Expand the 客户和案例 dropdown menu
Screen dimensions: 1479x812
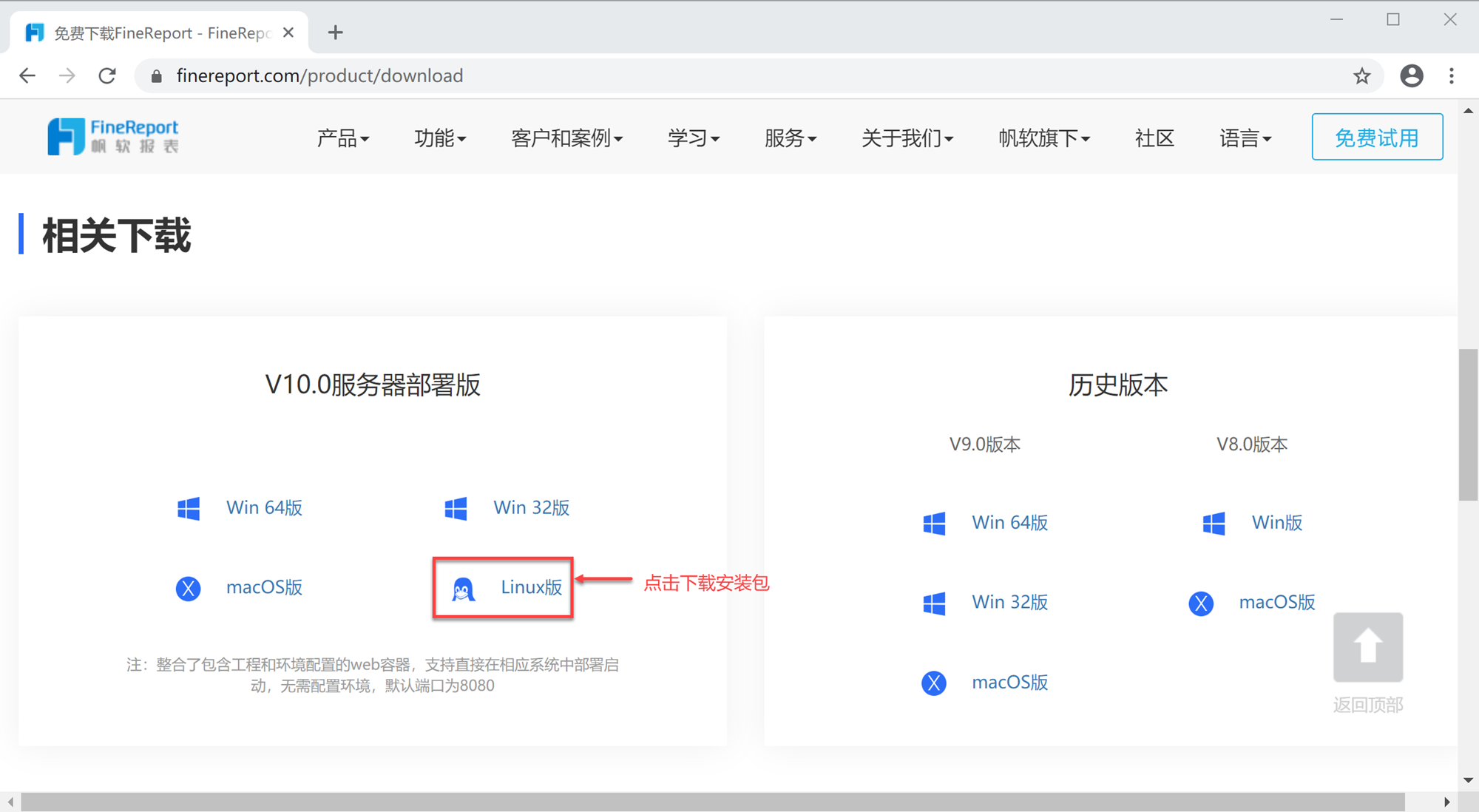click(x=566, y=138)
